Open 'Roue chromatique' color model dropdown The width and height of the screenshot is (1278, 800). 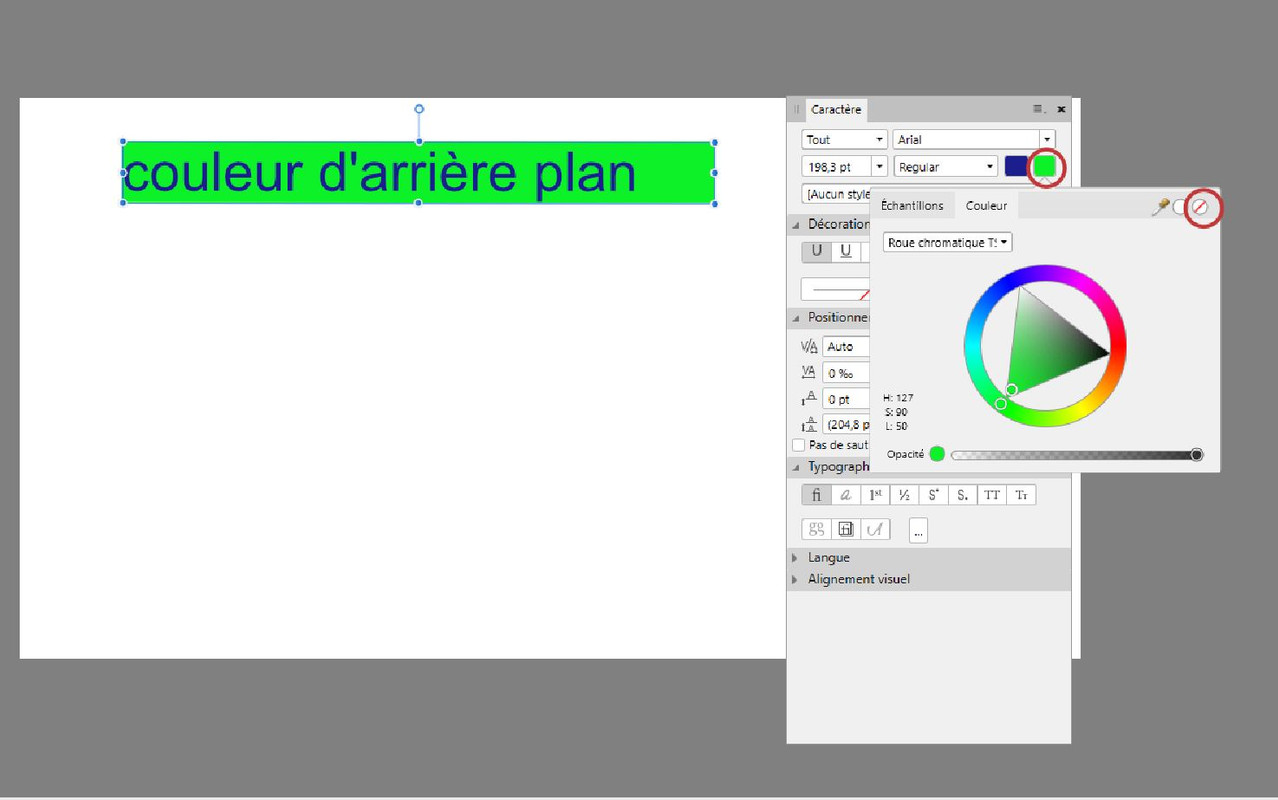947,243
